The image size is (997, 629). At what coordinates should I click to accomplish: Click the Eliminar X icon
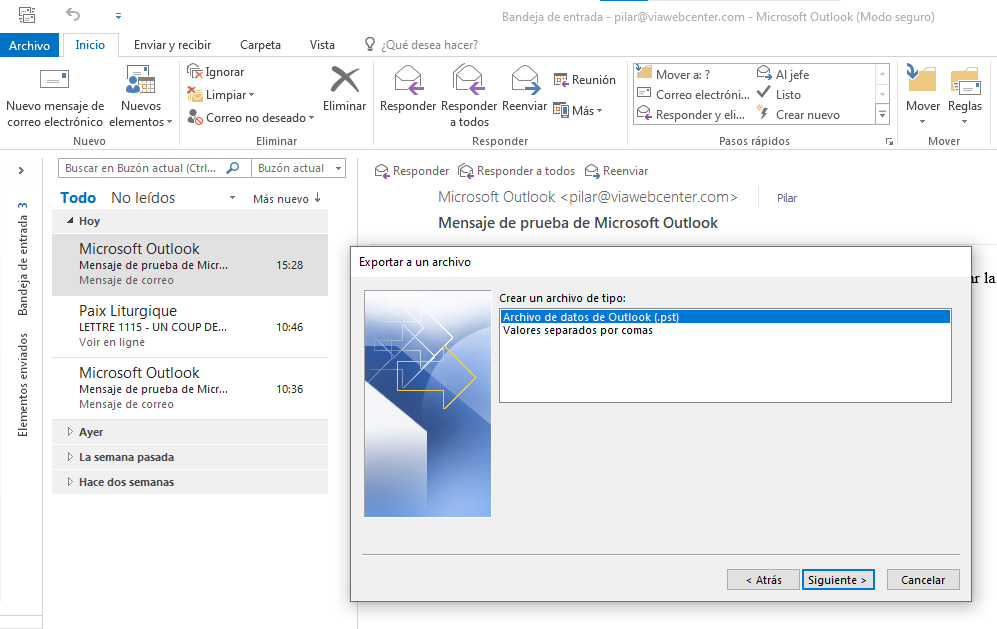(x=345, y=80)
